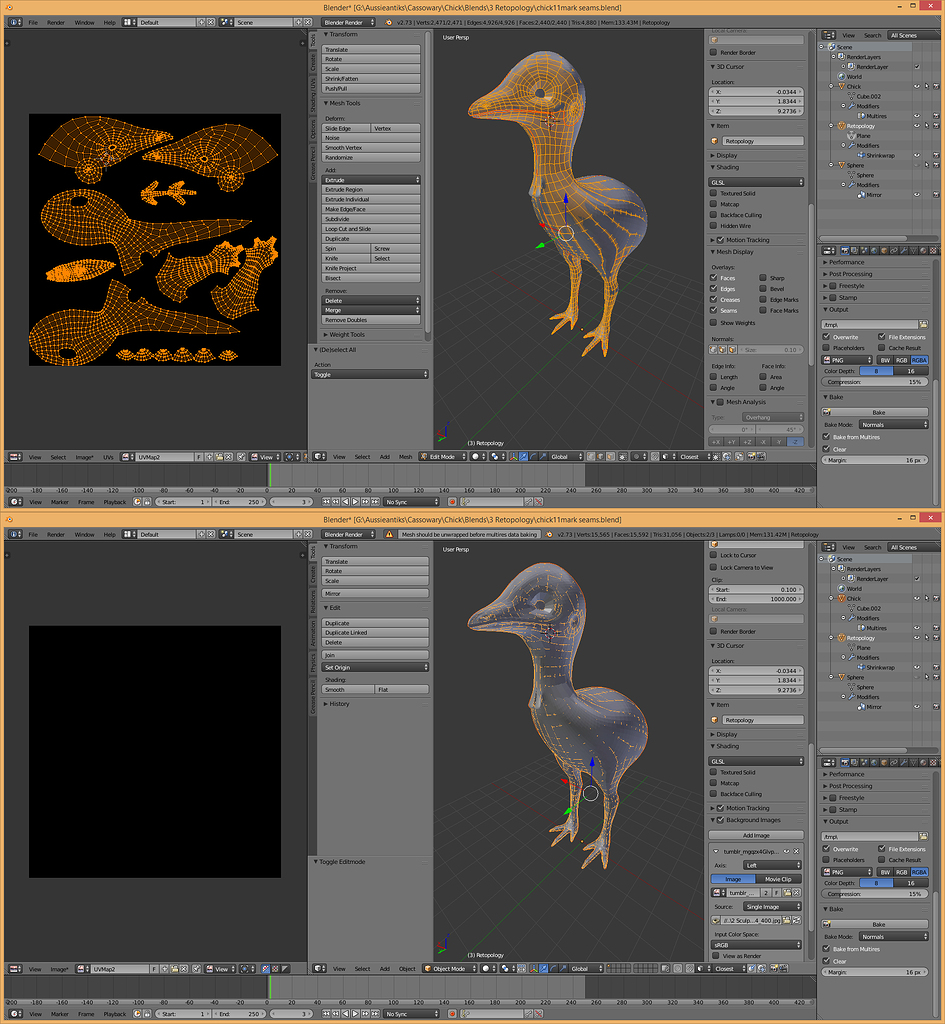Open Edit Mode selector in top window
Image resolution: width=945 pixels, height=1024 pixels.
[443, 456]
